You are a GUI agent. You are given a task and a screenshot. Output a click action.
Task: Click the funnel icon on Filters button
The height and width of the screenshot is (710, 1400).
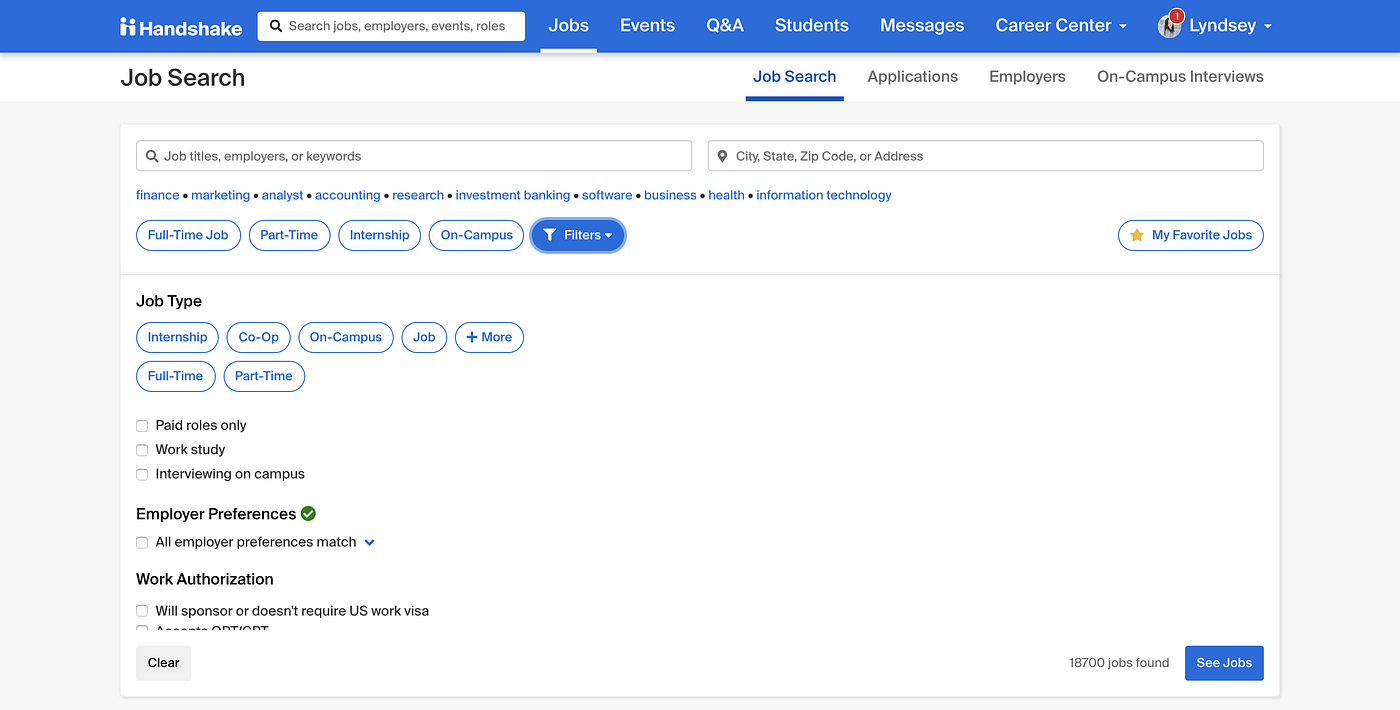point(550,235)
